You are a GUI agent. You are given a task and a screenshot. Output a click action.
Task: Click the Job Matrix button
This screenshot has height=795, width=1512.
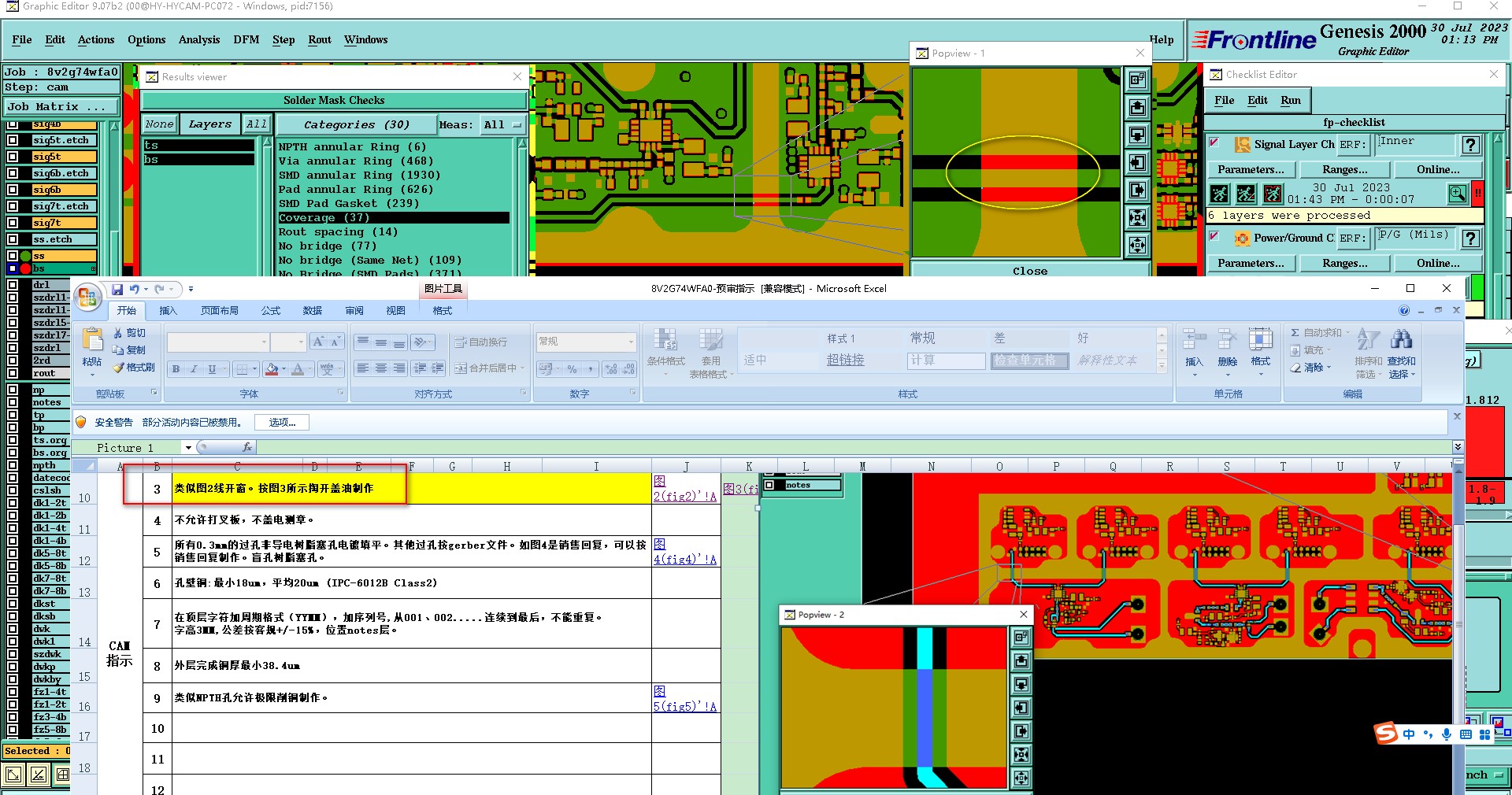pos(61,106)
